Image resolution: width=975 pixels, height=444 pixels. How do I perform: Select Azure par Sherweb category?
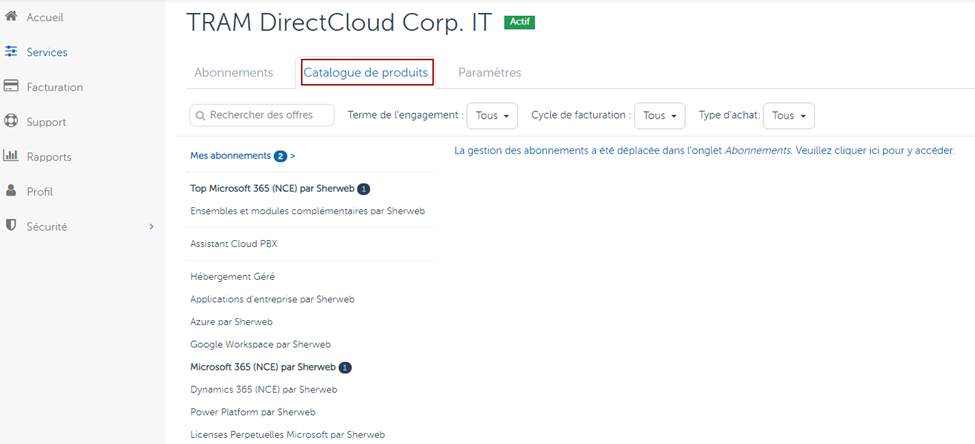coord(231,321)
